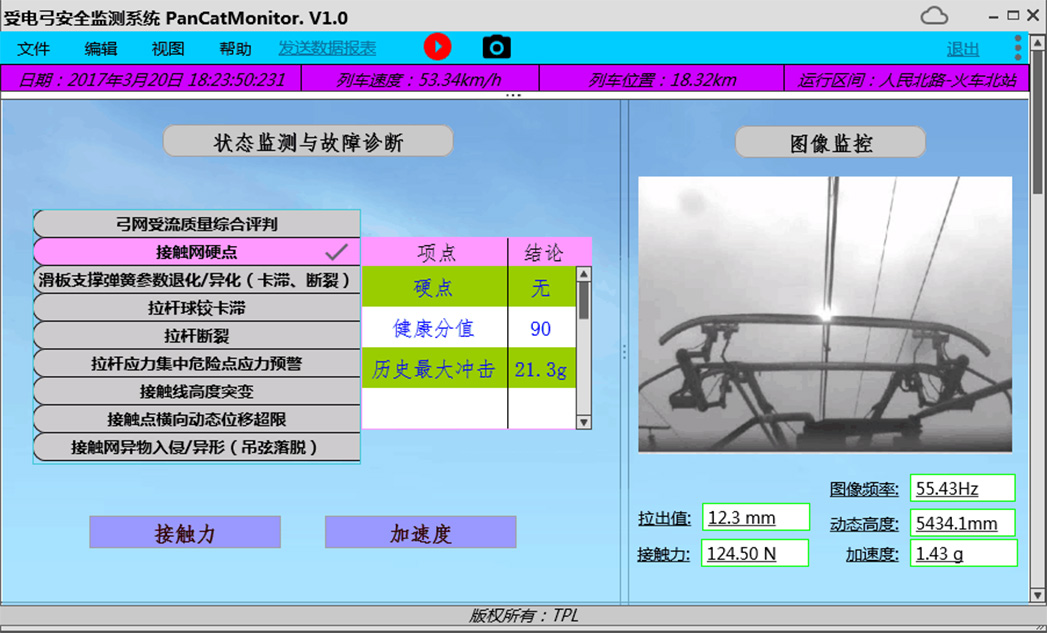Select the 接触线高度突变 item

[197, 391]
